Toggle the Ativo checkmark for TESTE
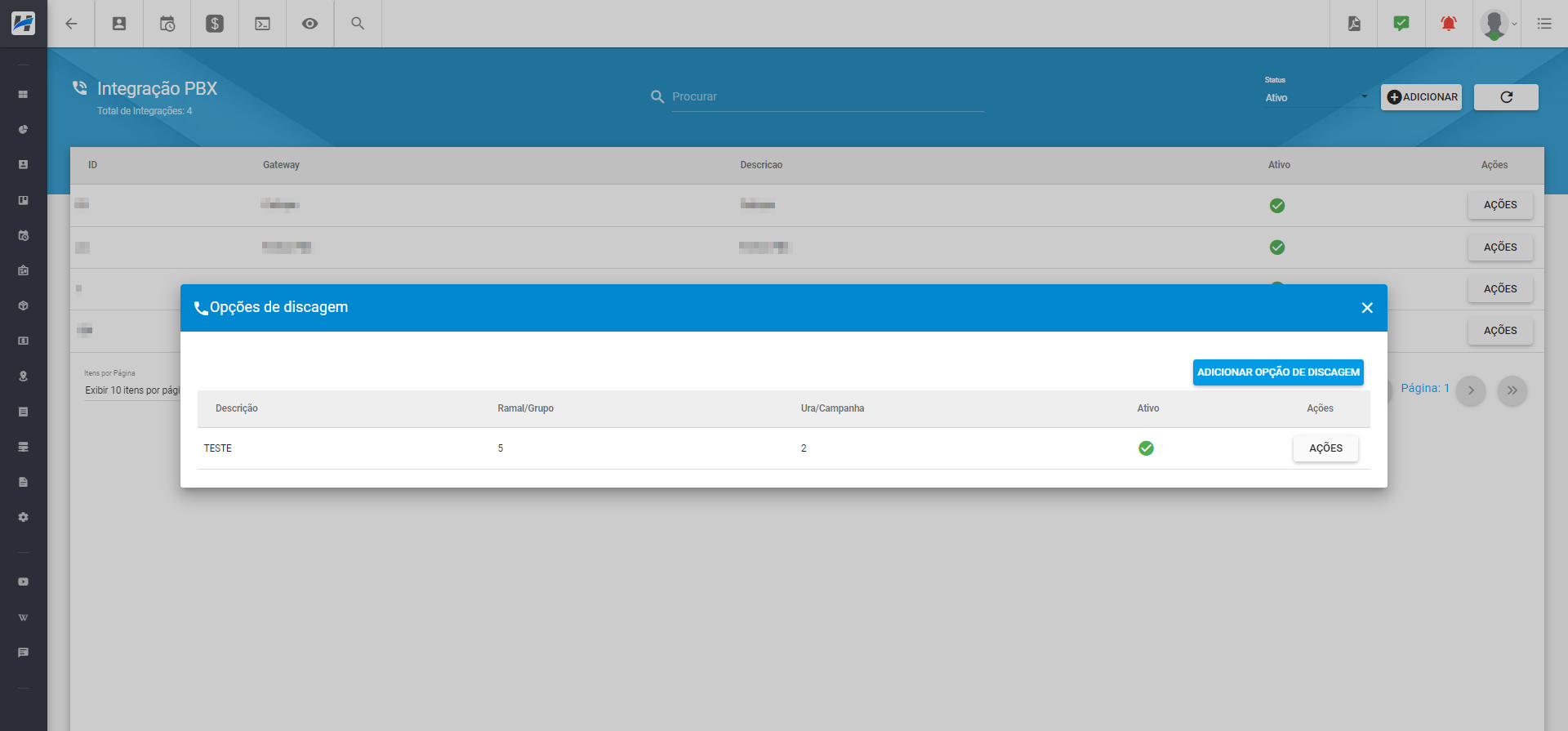Image resolution: width=1568 pixels, height=731 pixels. pyautogui.click(x=1146, y=448)
